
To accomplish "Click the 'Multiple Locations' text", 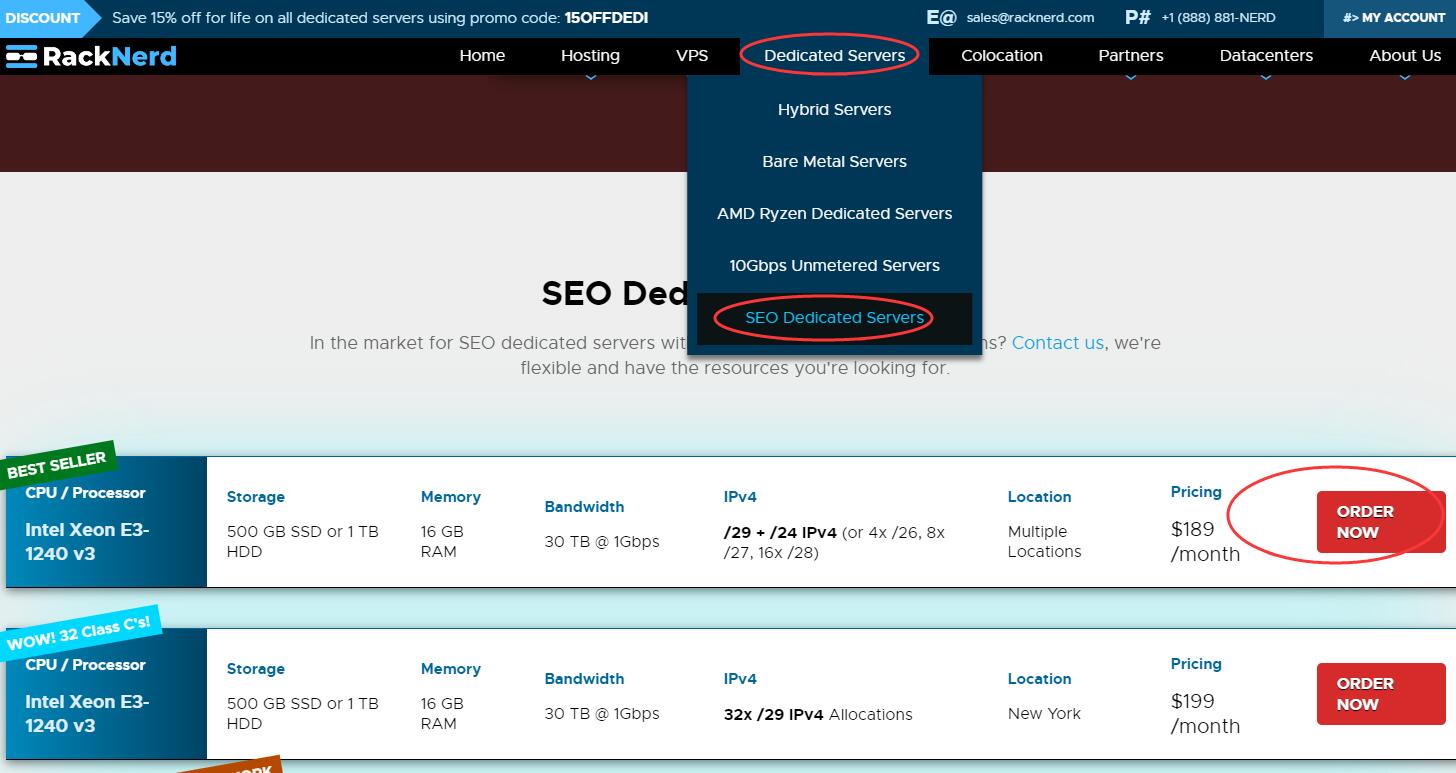I will coord(1044,542).
